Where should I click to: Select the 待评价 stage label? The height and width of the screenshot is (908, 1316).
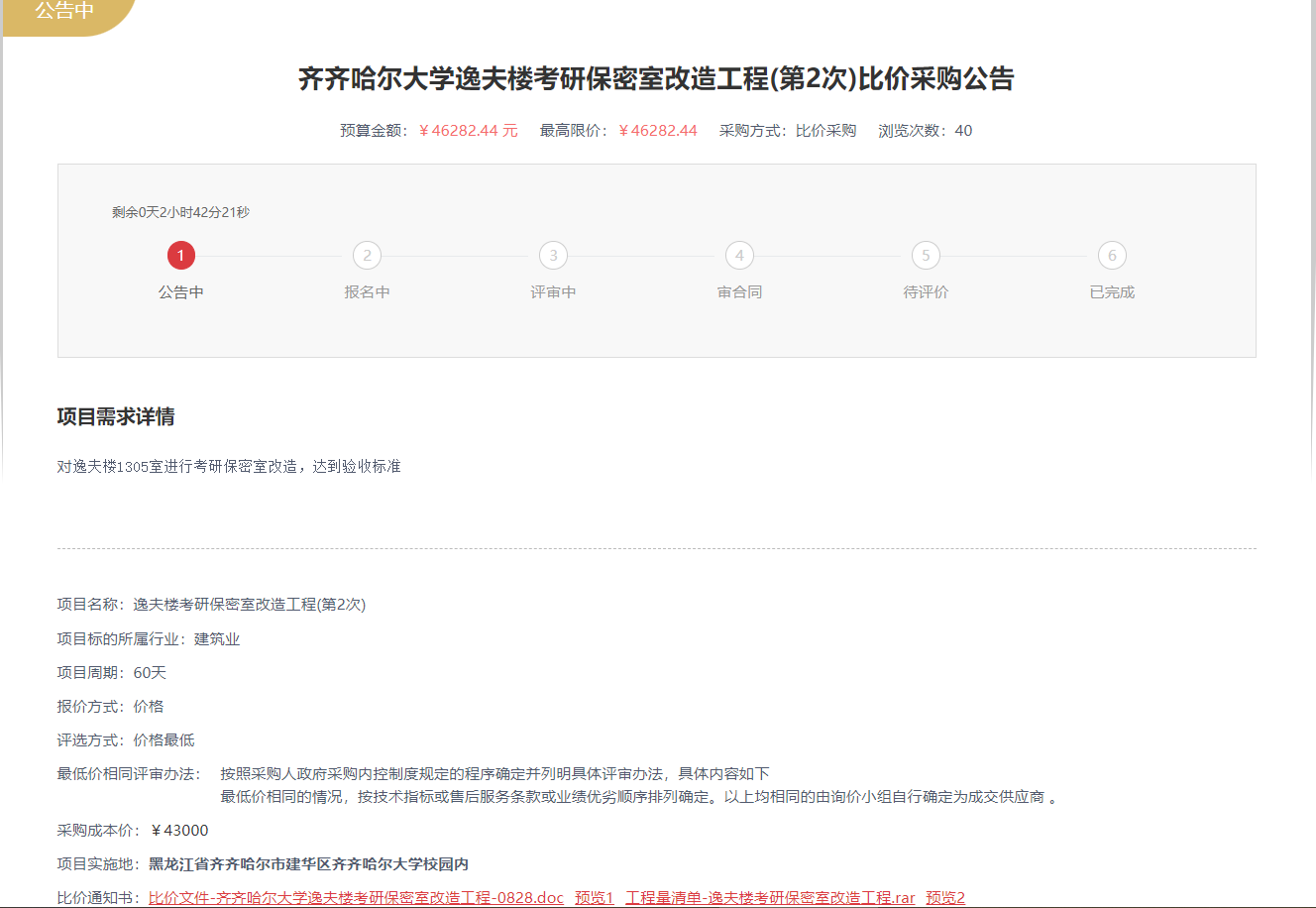tap(926, 292)
